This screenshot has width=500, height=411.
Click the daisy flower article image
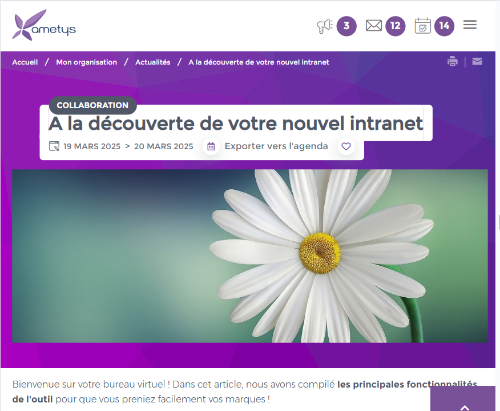250,256
